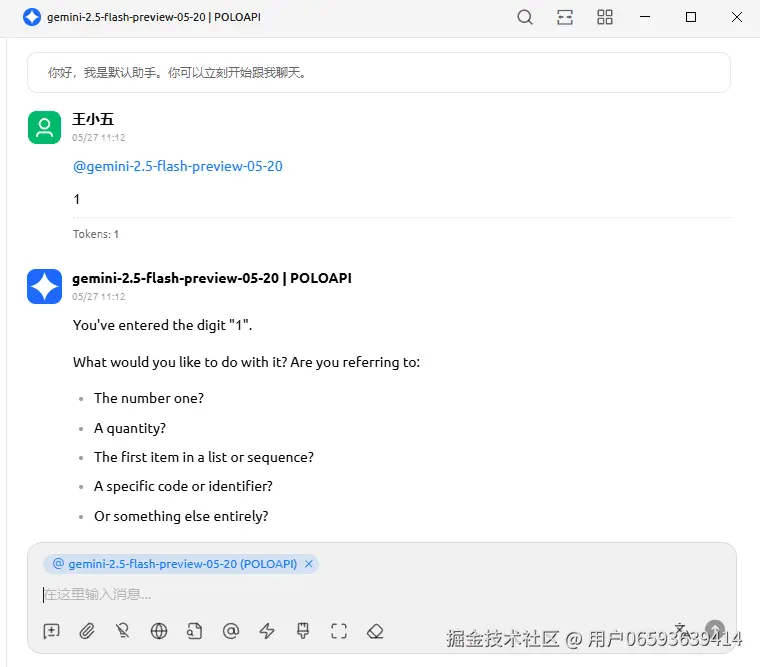Minimize the window
The width and height of the screenshot is (760, 667).
[x=645, y=17]
